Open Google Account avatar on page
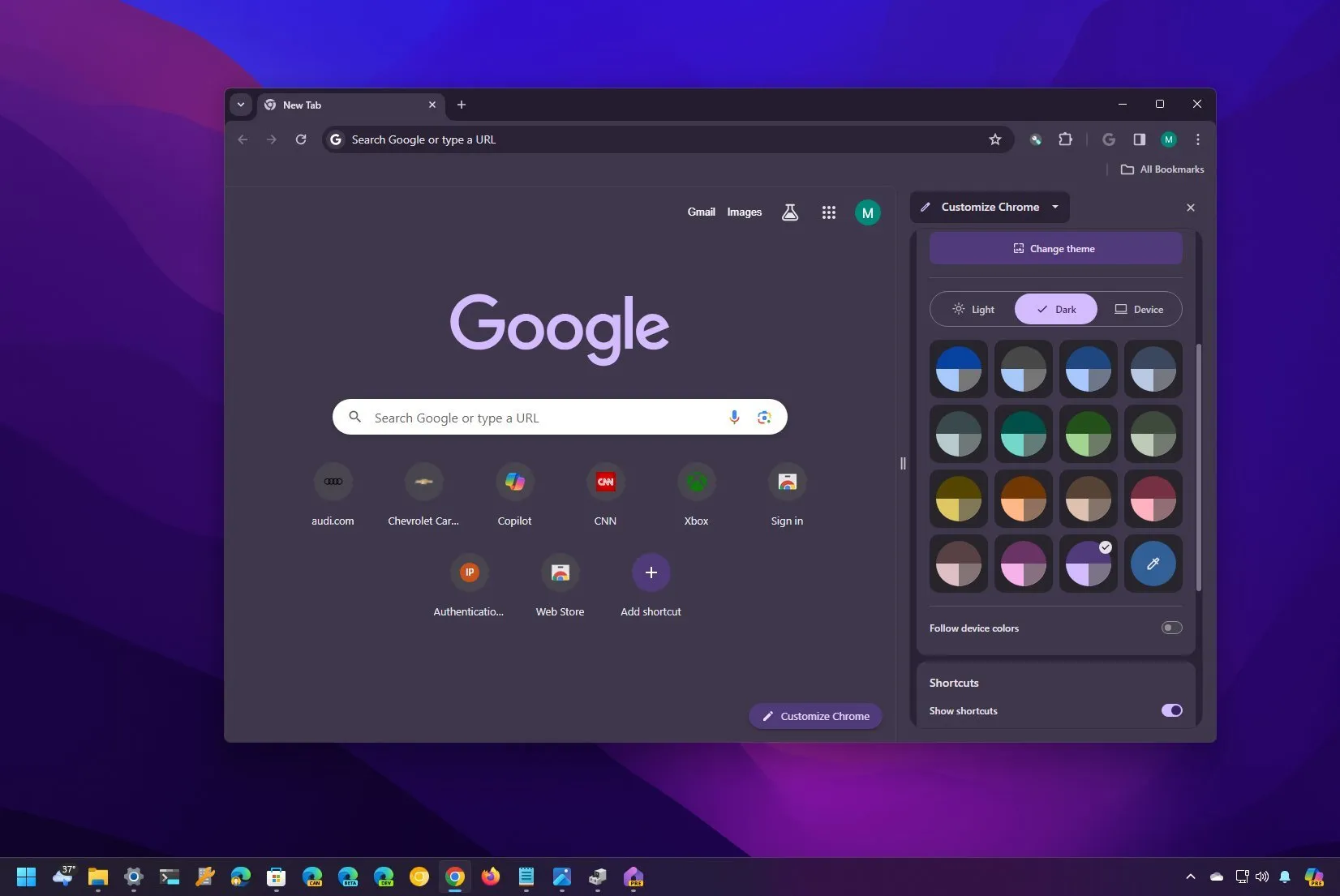Screen dimensions: 1340x896 [x=868, y=212]
